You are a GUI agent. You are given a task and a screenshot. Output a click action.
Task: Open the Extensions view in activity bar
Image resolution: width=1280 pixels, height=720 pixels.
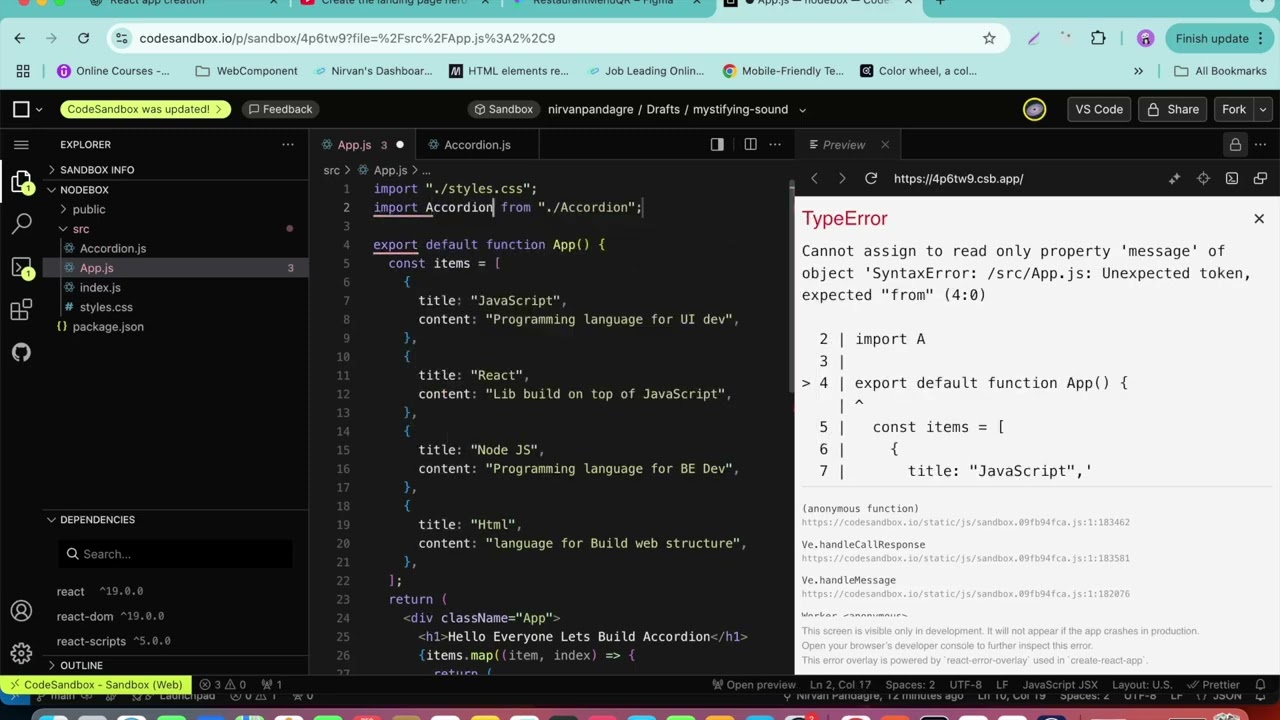click(21, 310)
